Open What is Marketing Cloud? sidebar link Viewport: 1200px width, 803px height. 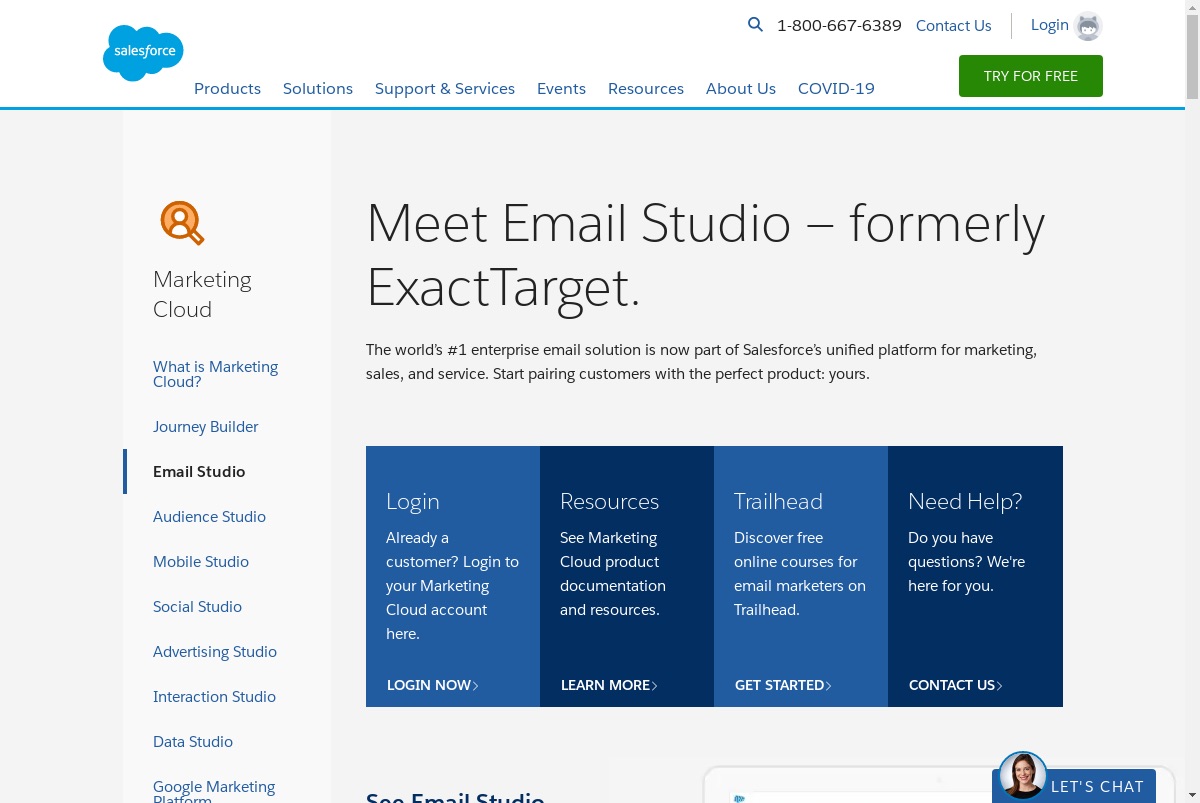pos(216,374)
